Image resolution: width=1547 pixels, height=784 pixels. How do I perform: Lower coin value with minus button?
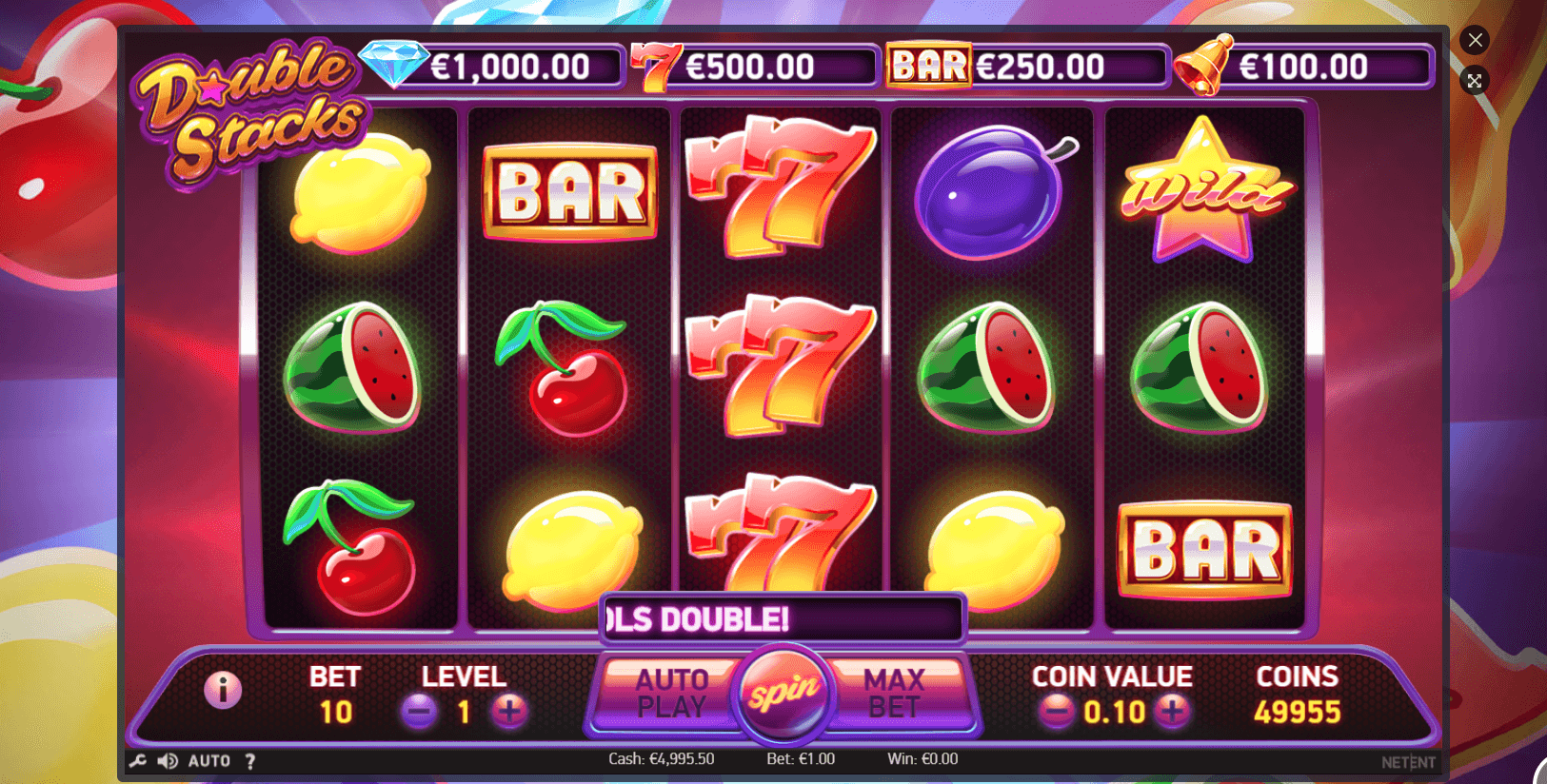(1056, 711)
